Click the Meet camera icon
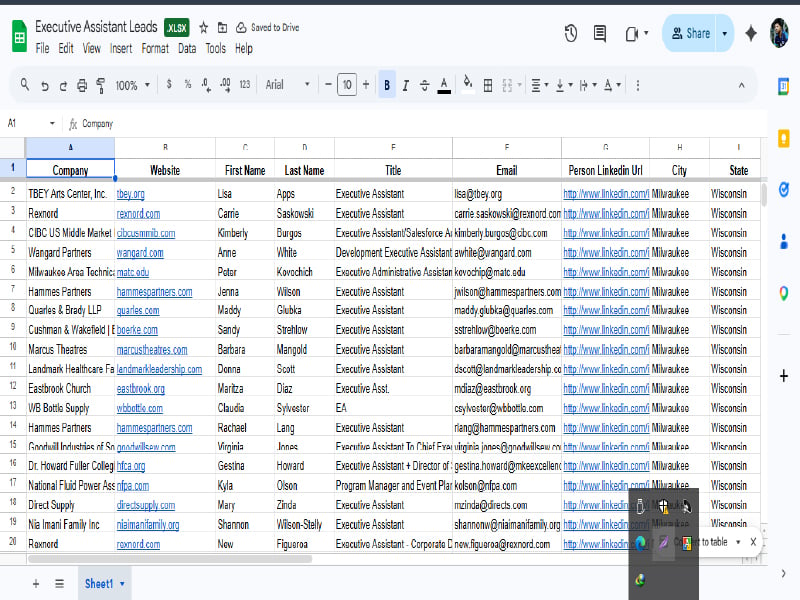The height and width of the screenshot is (600, 800). pyautogui.click(x=632, y=34)
